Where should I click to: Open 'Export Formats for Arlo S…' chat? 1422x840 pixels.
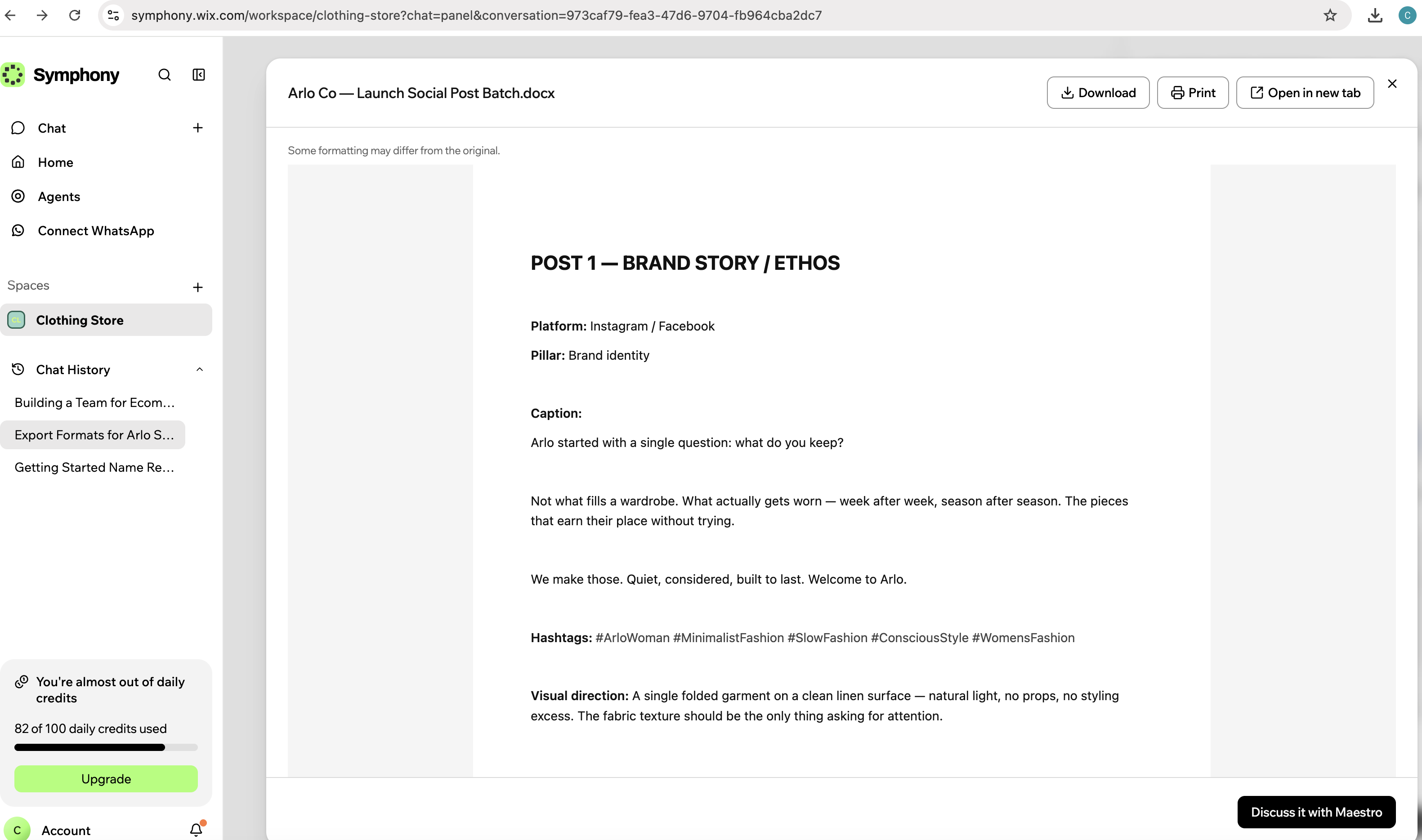(93, 435)
